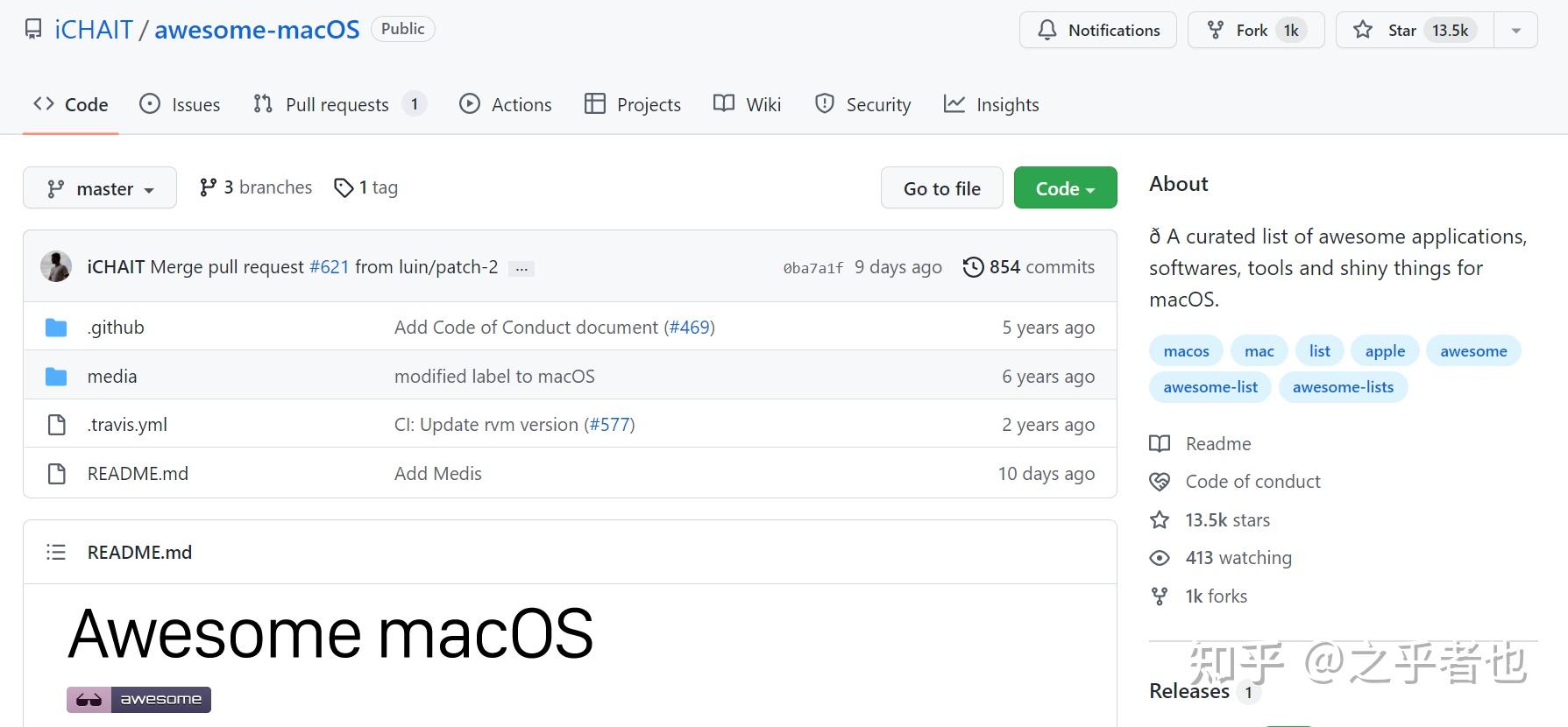Expand the commit message ellipsis
The height and width of the screenshot is (727, 1568).
[521, 269]
